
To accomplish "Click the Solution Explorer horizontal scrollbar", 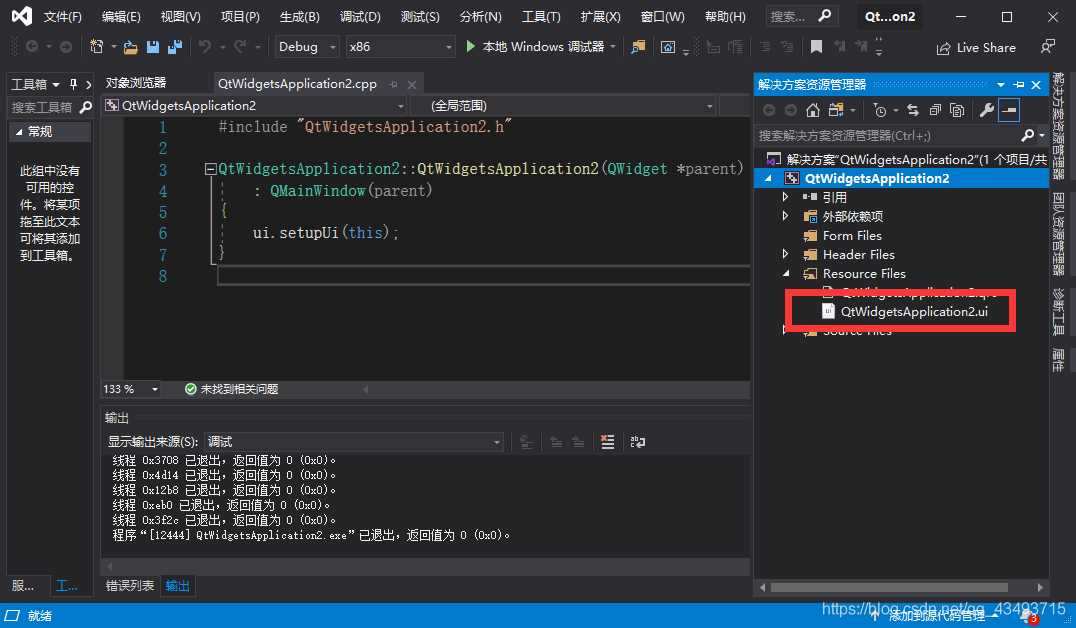I will pyautogui.click(x=889, y=588).
